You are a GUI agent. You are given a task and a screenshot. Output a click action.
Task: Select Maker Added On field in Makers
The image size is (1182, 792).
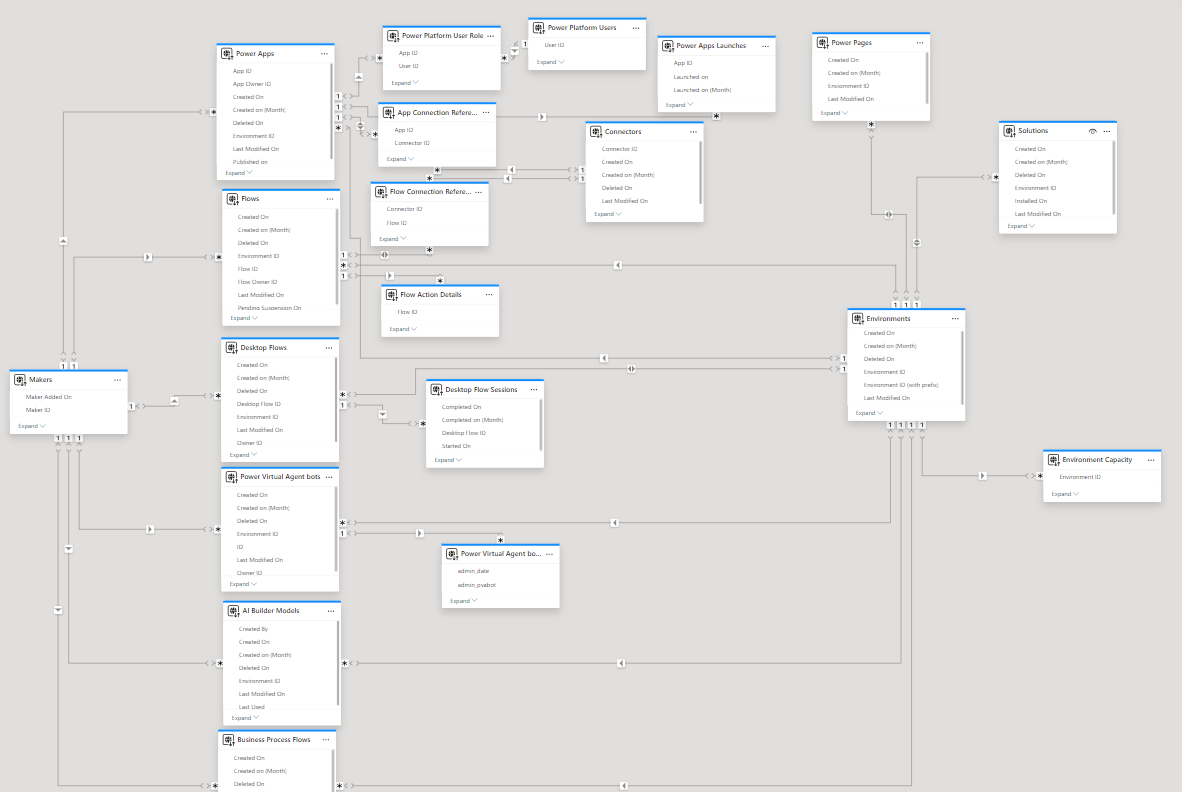[x=48, y=397]
